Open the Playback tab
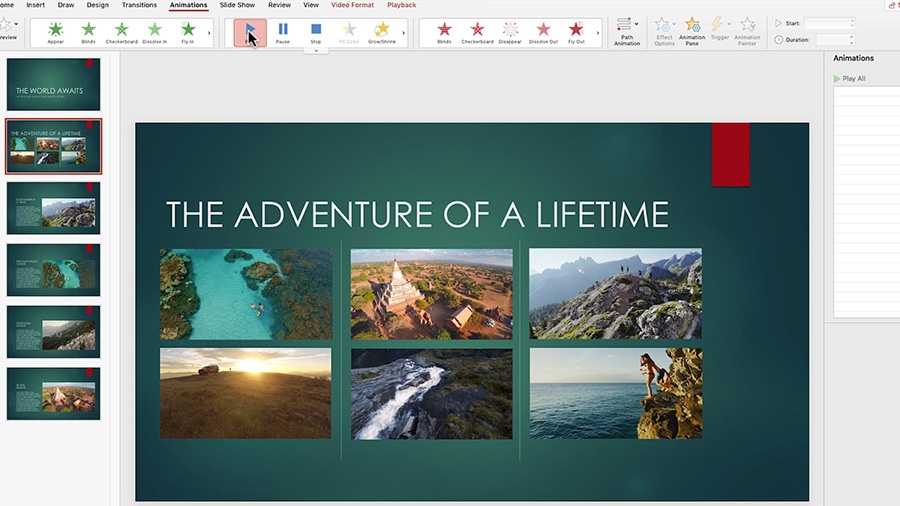Image resolution: width=900 pixels, height=506 pixels. click(401, 5)
